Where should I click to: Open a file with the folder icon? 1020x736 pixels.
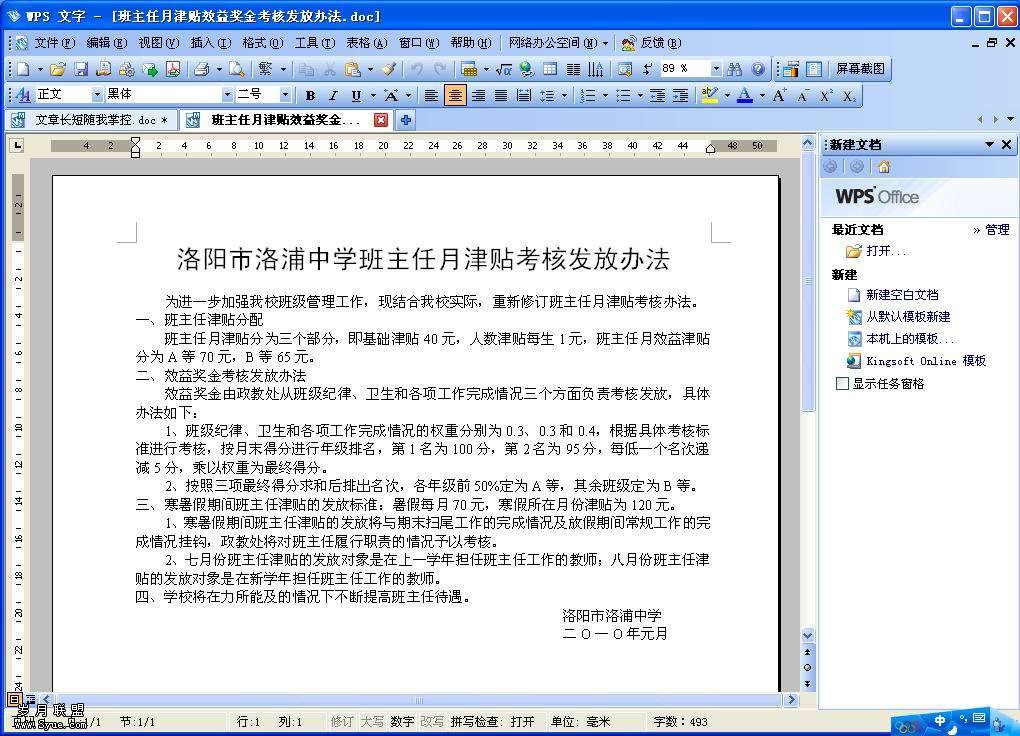tap(58, 69)
